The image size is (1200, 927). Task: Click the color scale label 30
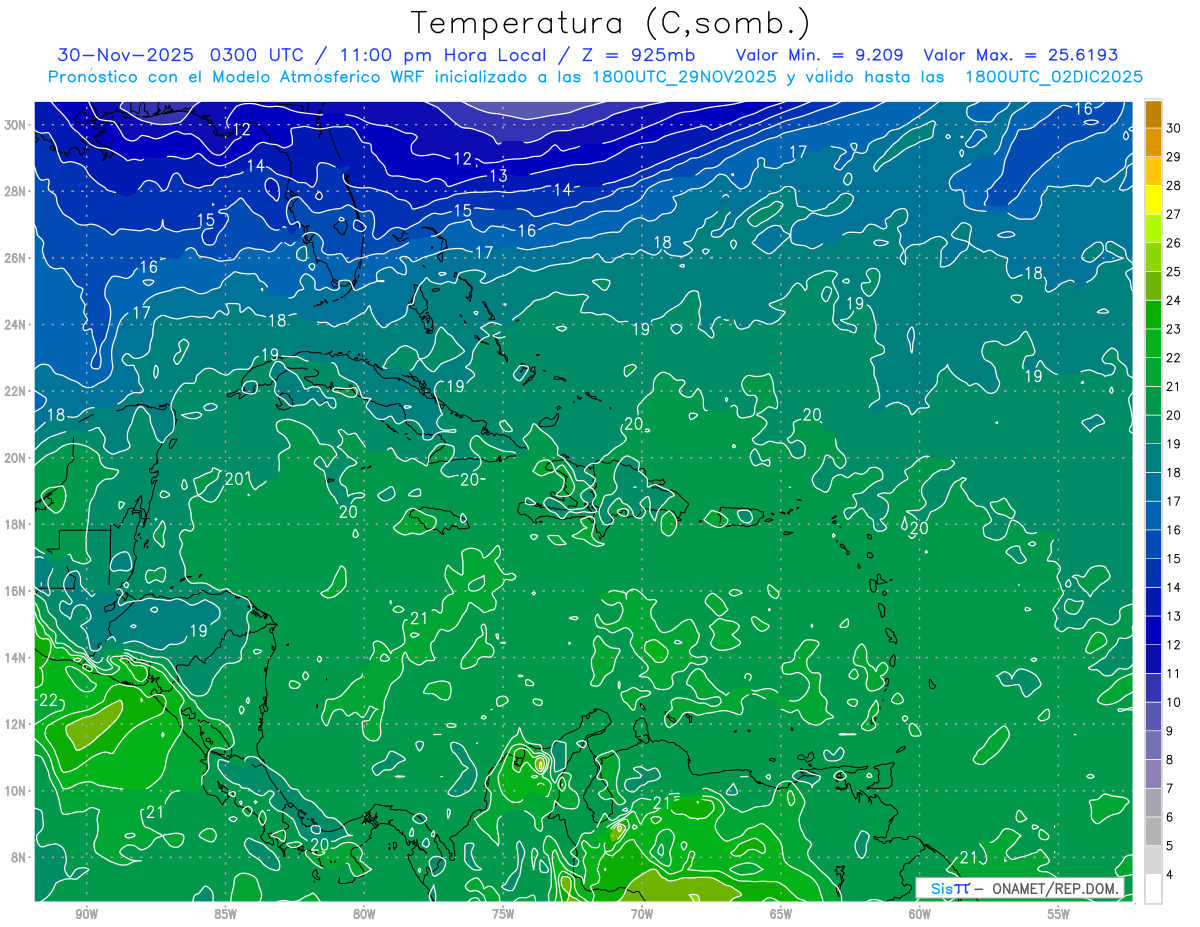click(x=1174, y=128)
